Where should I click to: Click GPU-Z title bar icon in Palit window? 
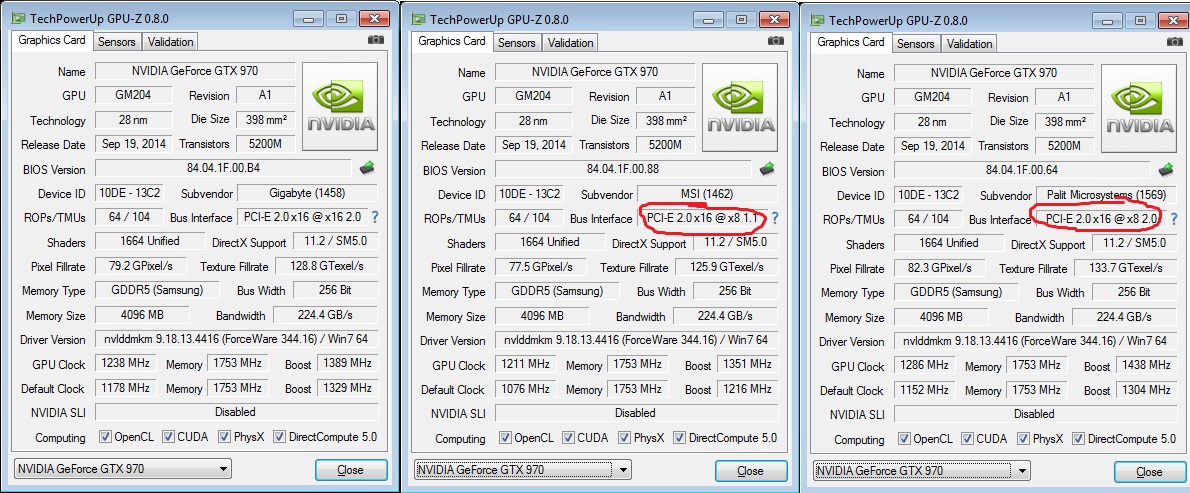(x=818, y=20)
